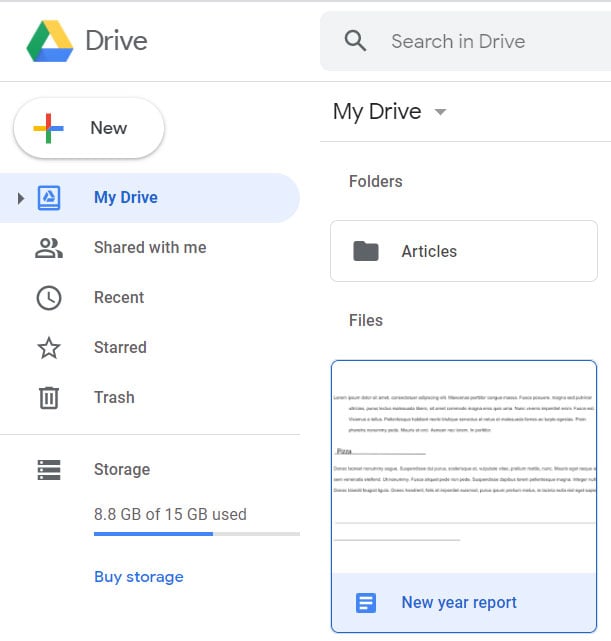The height and width of the screenshot is (641, 611).
Task: Open the My Drive header dropdown arrow
Action: 440,112
